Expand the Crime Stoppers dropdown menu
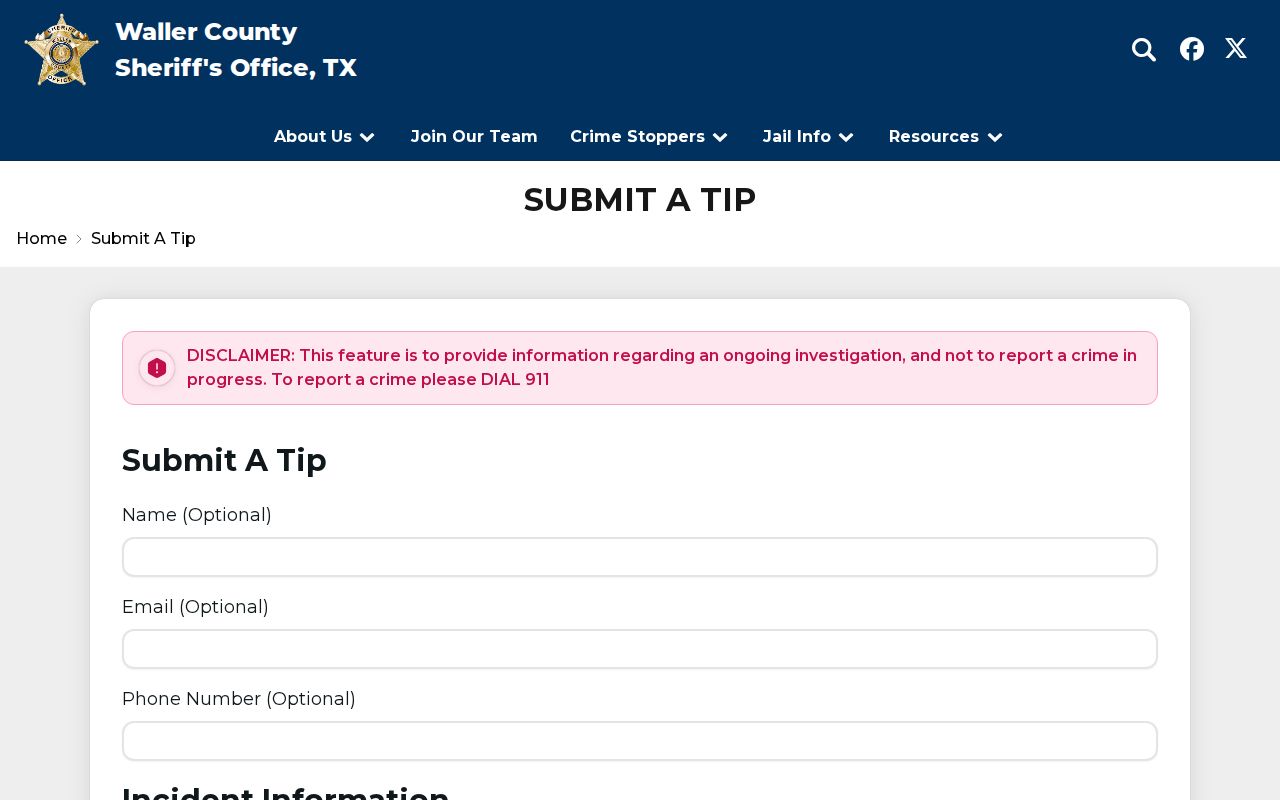Viewport: 1280px width, 800px height. point(649,137)
